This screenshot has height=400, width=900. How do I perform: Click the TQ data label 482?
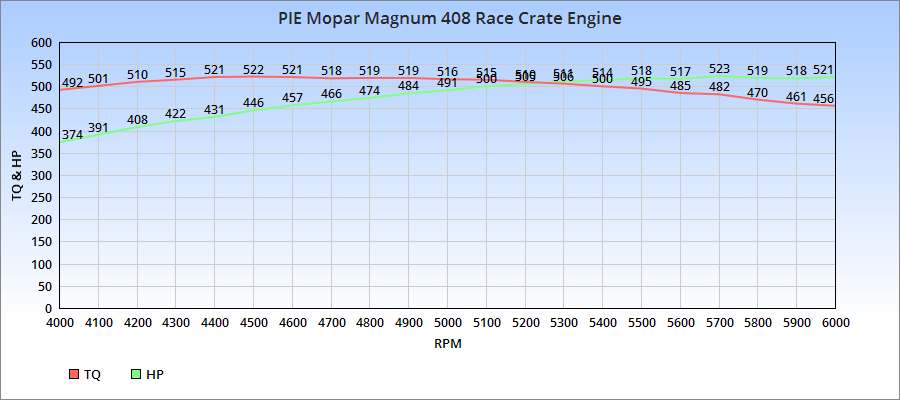(719, 87)
